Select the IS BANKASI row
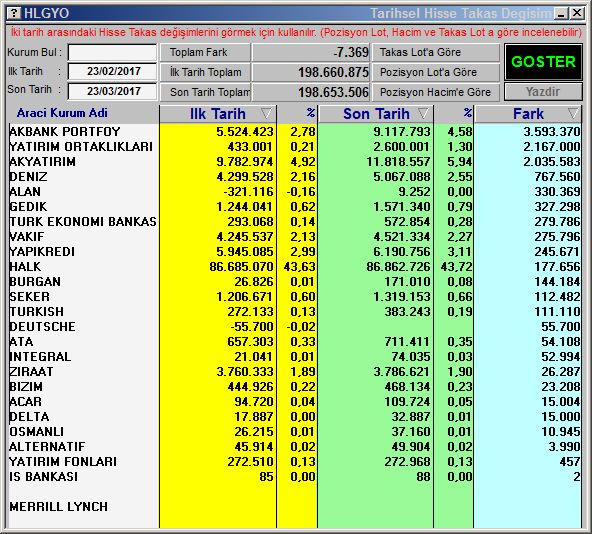Viewport: 592px width, 534px height. (x=295, y=477)
